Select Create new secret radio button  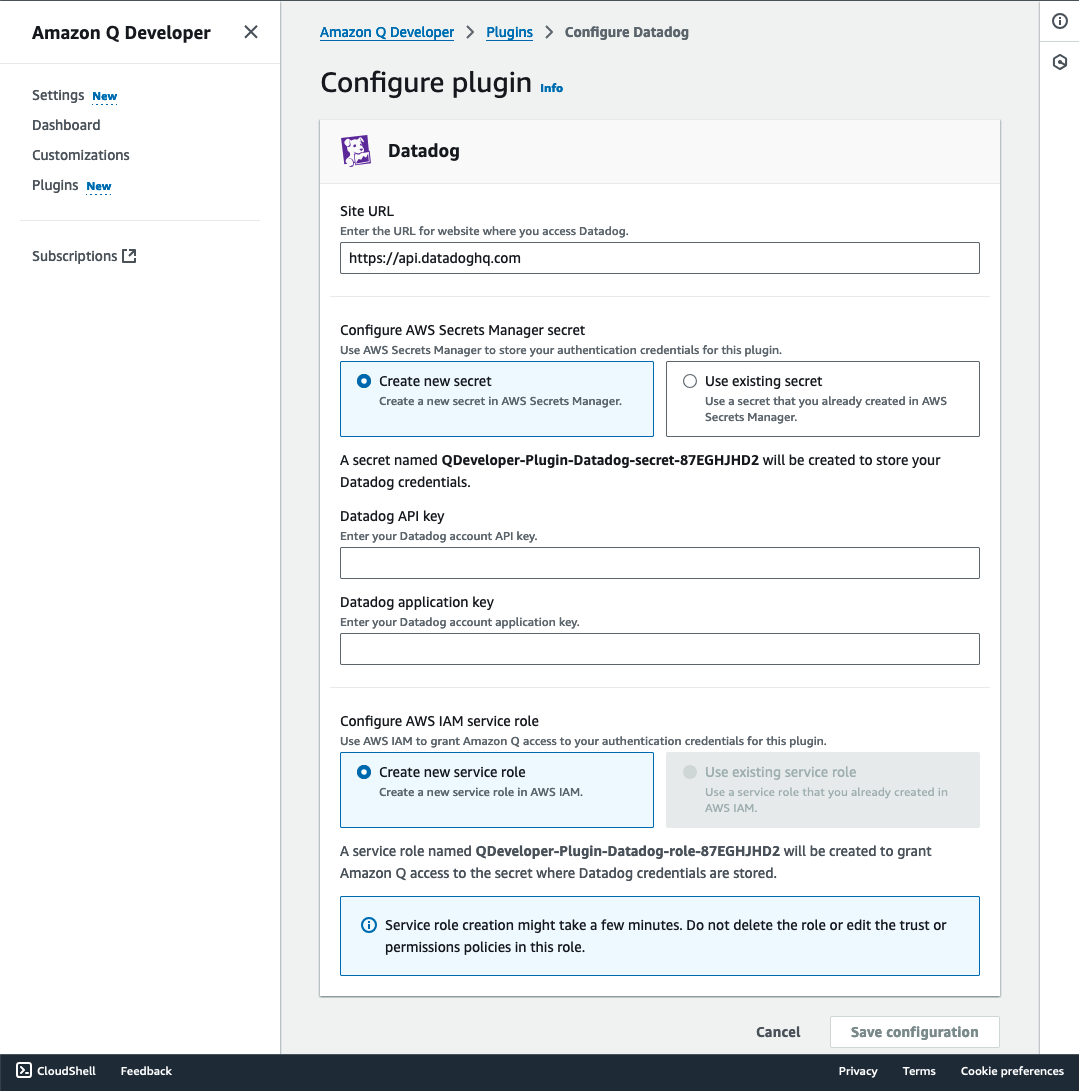click(x=363, y=381)
